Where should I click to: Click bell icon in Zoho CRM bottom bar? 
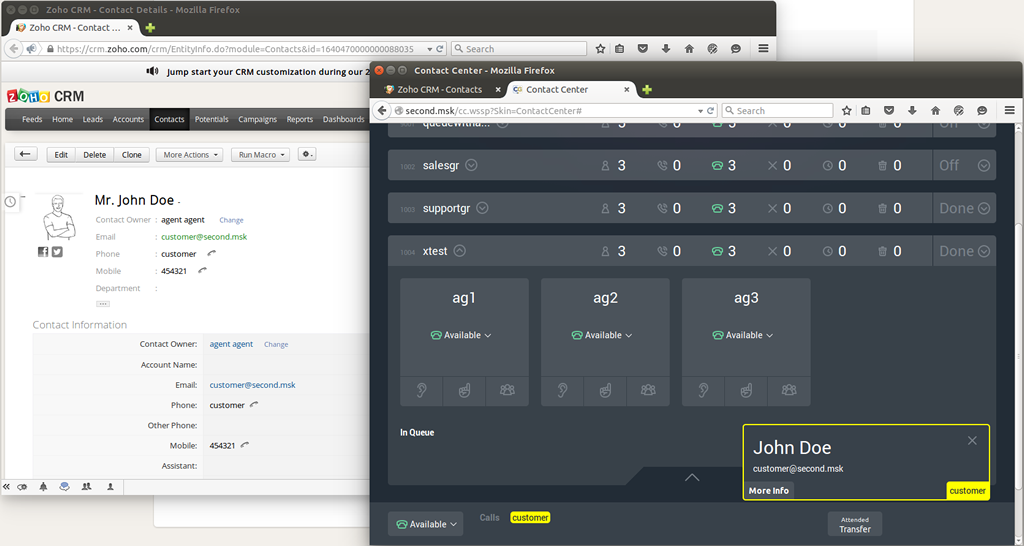point(43,487)
